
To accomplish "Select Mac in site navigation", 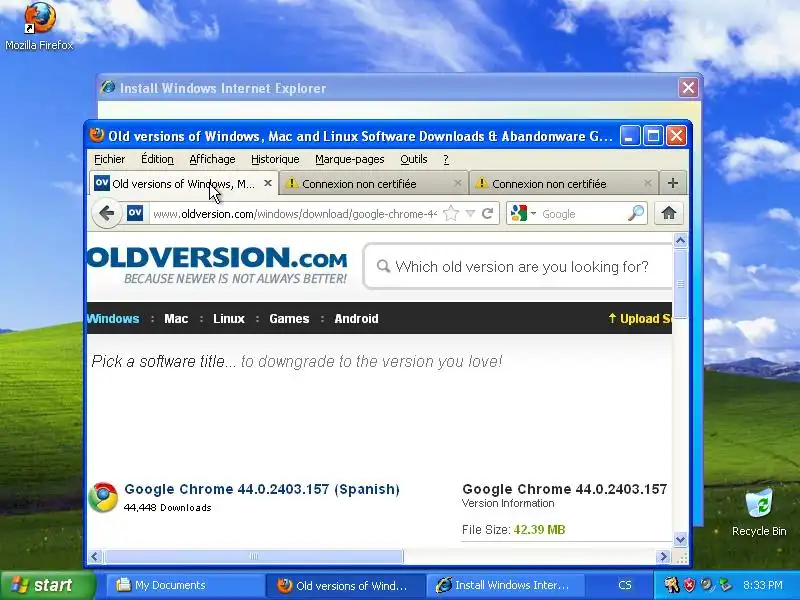I will [176, 318].
